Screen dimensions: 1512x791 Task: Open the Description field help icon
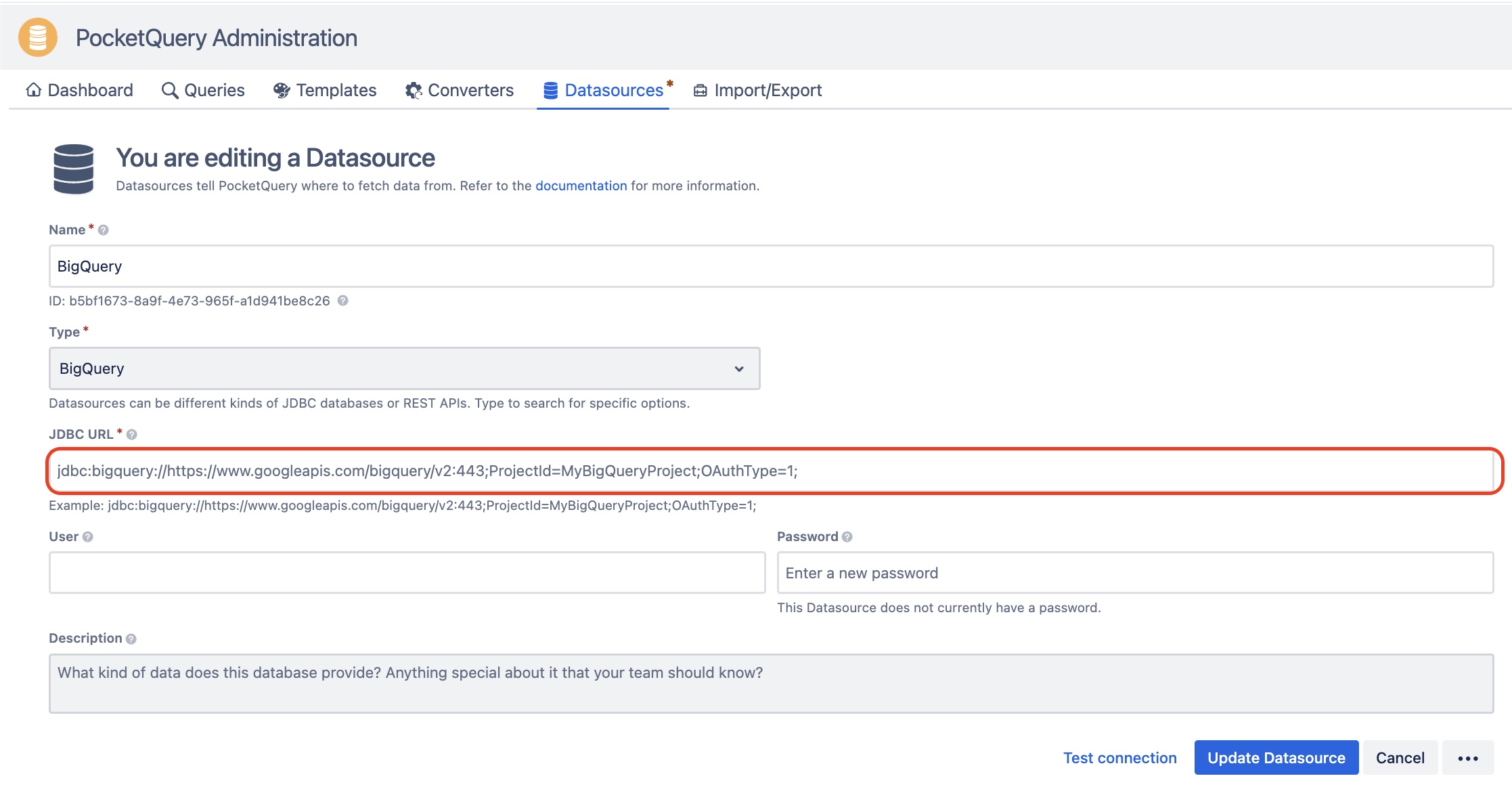click(x=131, y=639)
